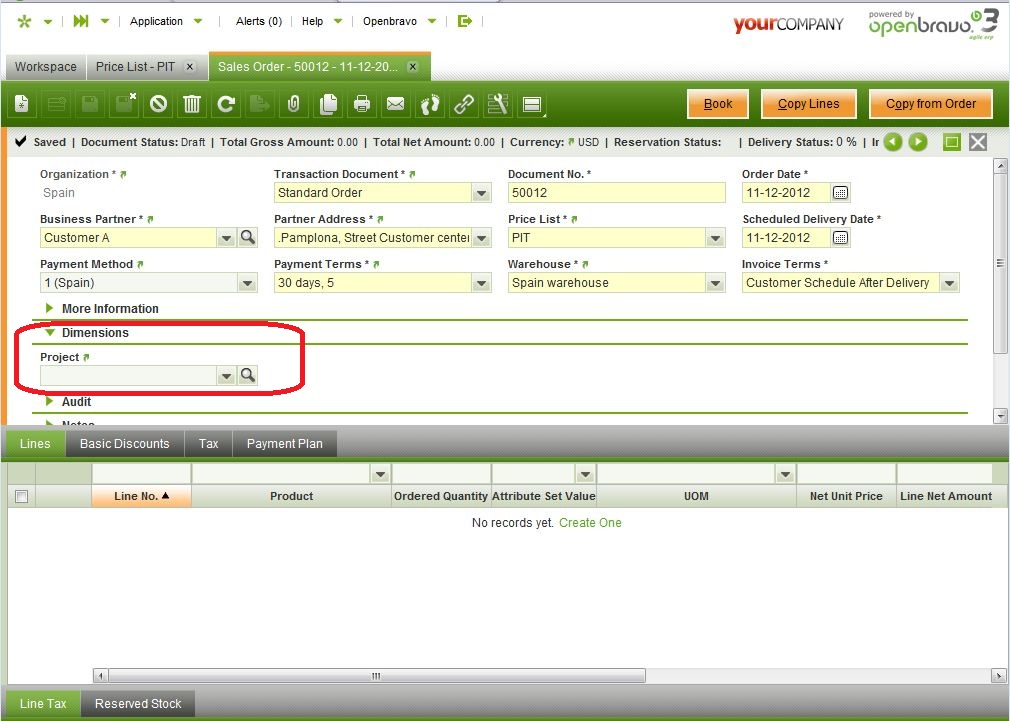1010x721 pixels.
Task: Expand the More Information section
Action: coord(109,309)
